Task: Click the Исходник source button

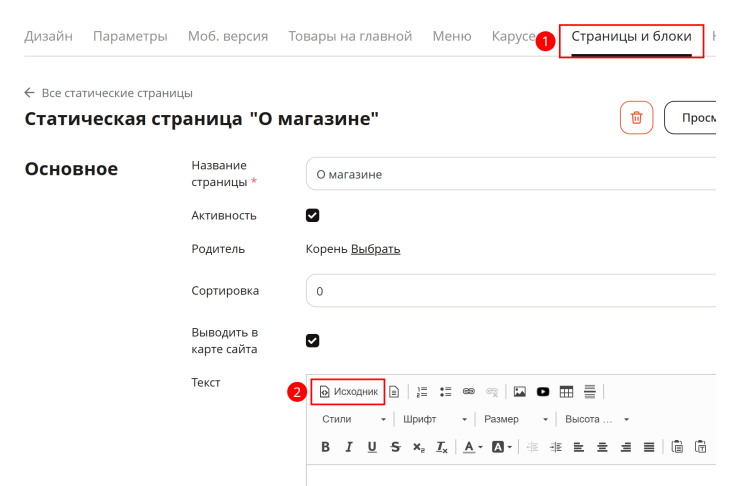Action: point(348,392)
